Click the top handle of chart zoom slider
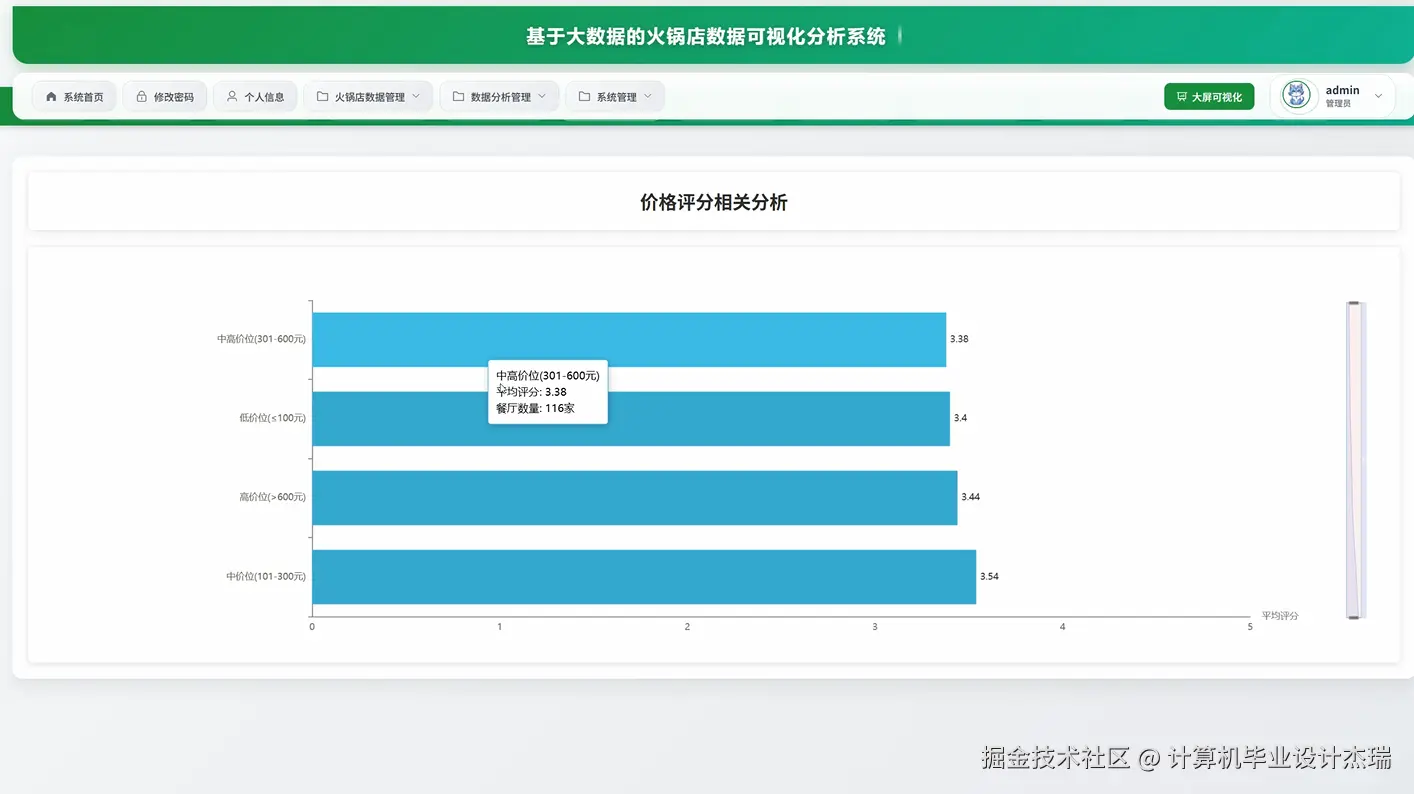 point(1354,303)
